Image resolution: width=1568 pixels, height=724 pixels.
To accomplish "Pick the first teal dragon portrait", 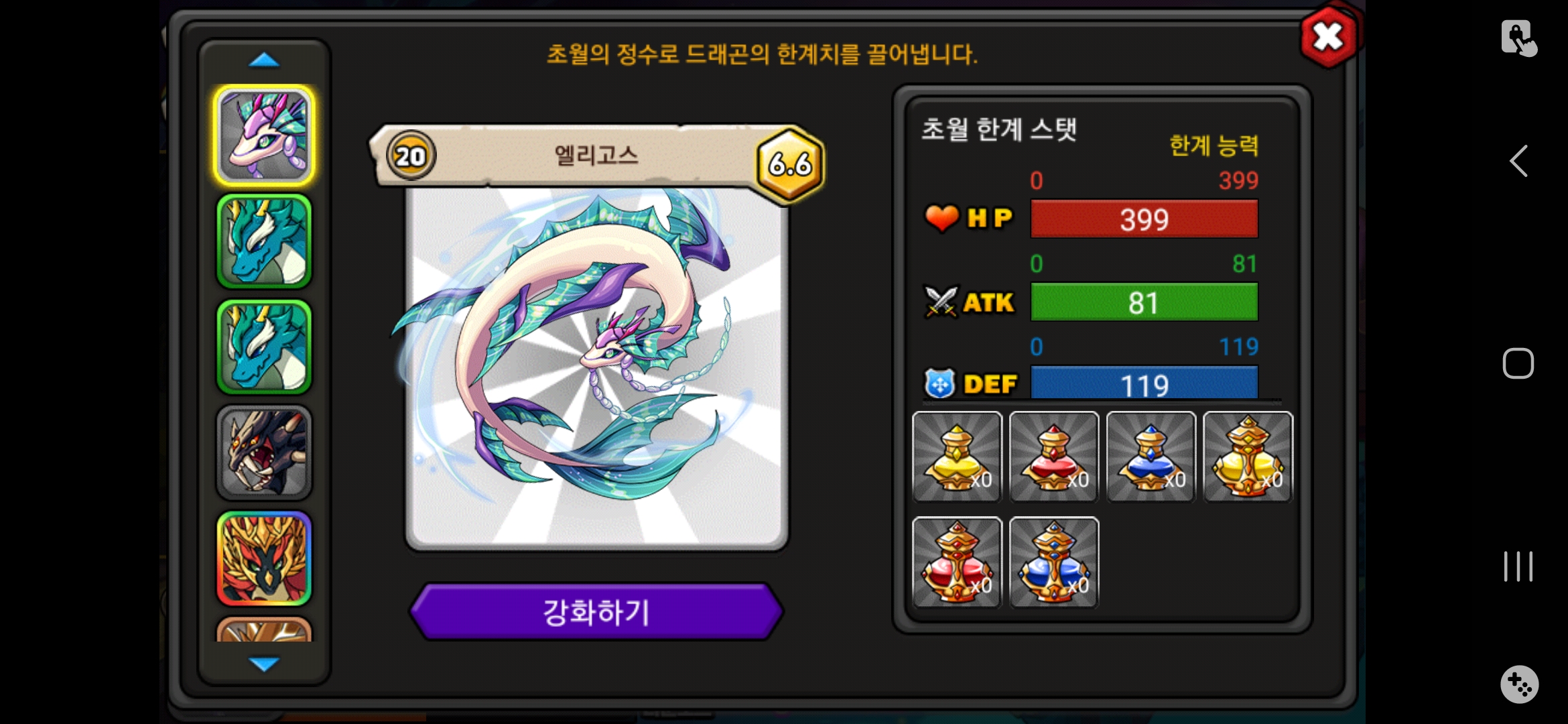I will 264,241.
